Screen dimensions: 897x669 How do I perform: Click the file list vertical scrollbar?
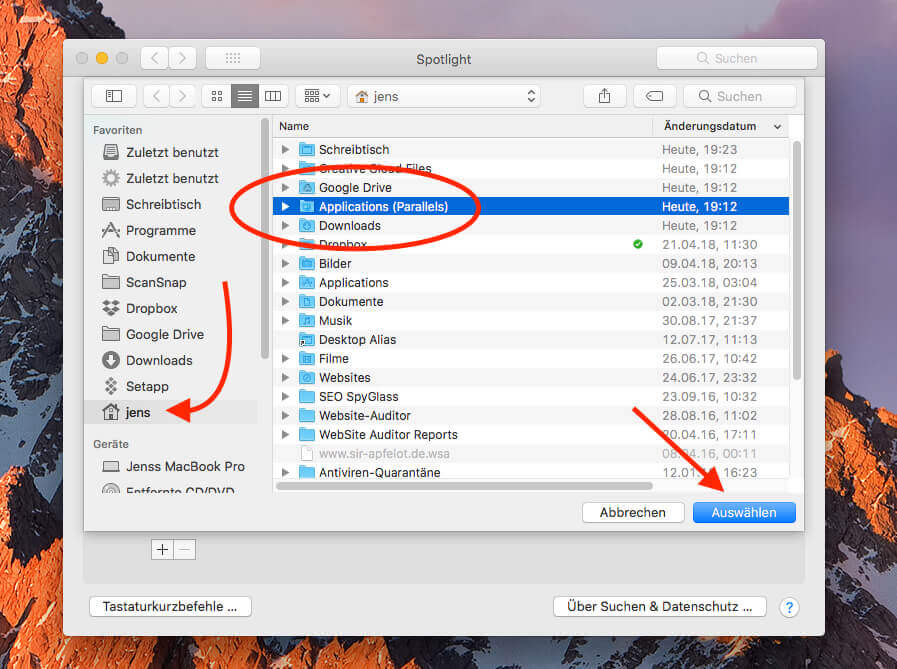click(x=796, y=260)
